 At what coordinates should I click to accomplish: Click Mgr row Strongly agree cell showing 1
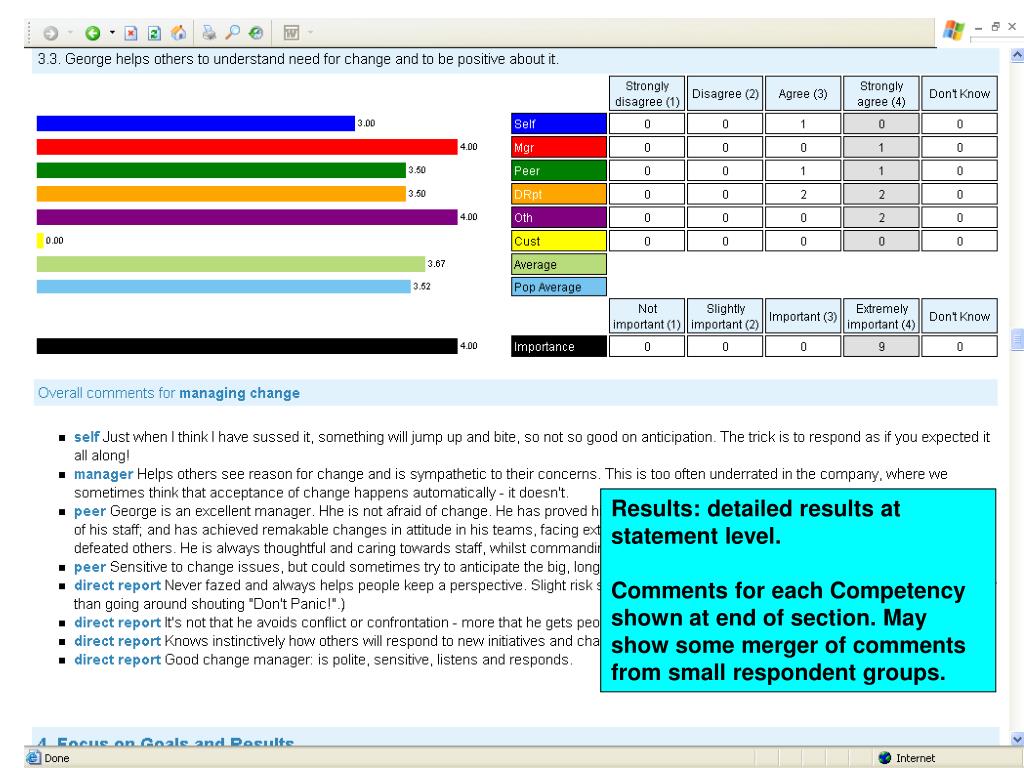click(x=881, y=147)
